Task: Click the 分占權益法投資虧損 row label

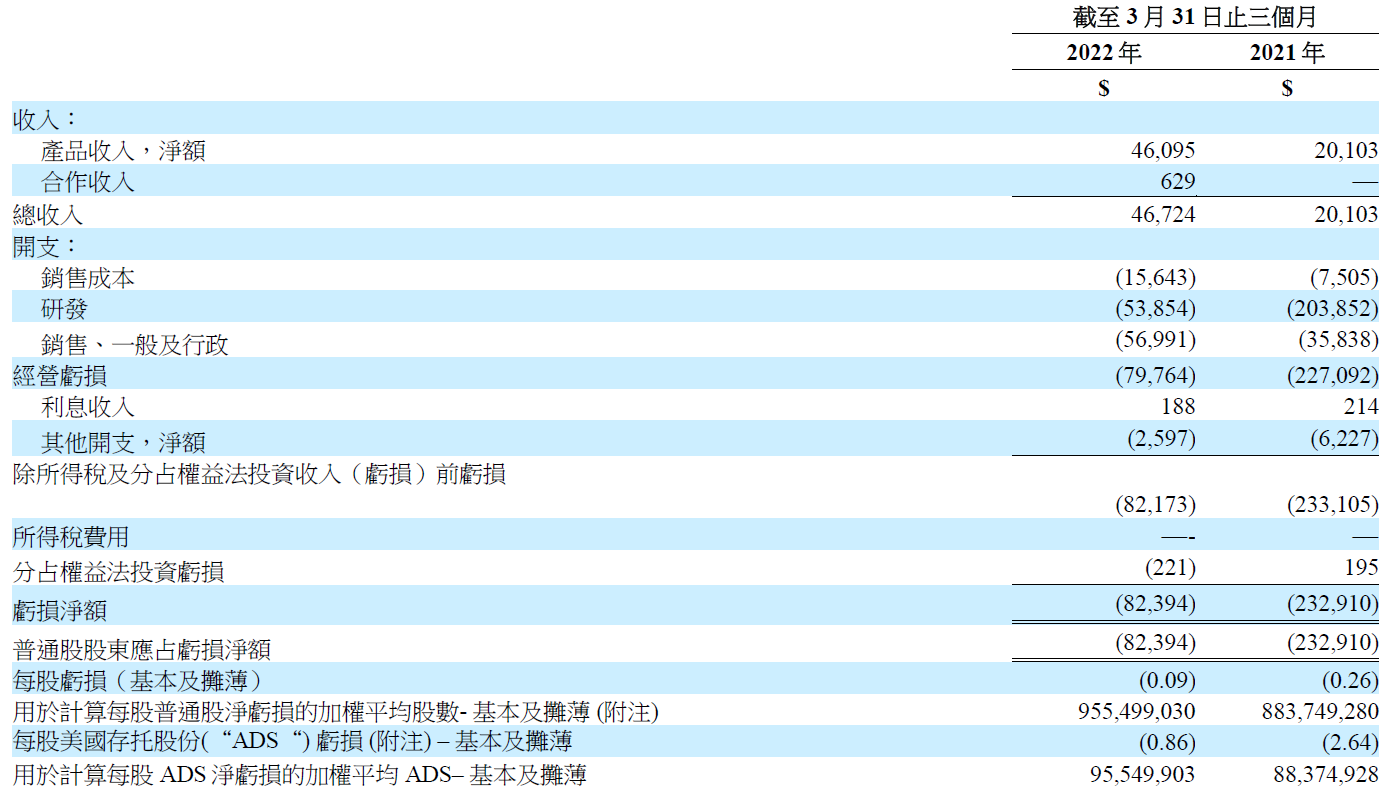Action: pos(118,571)
